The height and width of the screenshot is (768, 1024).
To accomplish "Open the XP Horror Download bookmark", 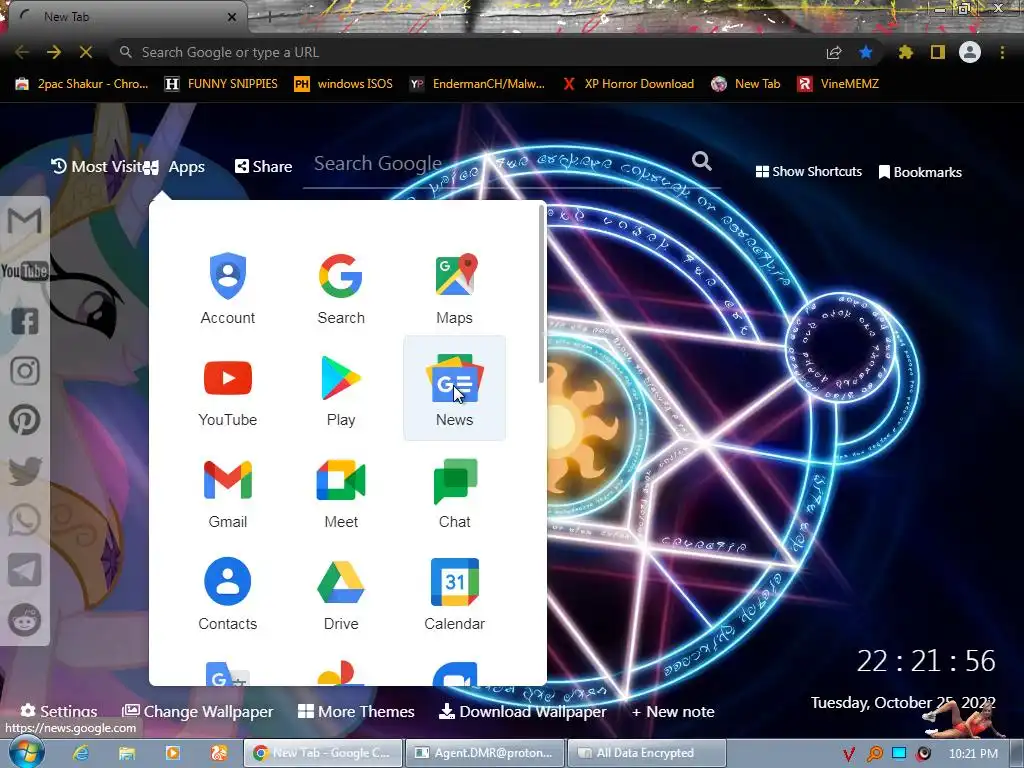I will tap(628, 84).
